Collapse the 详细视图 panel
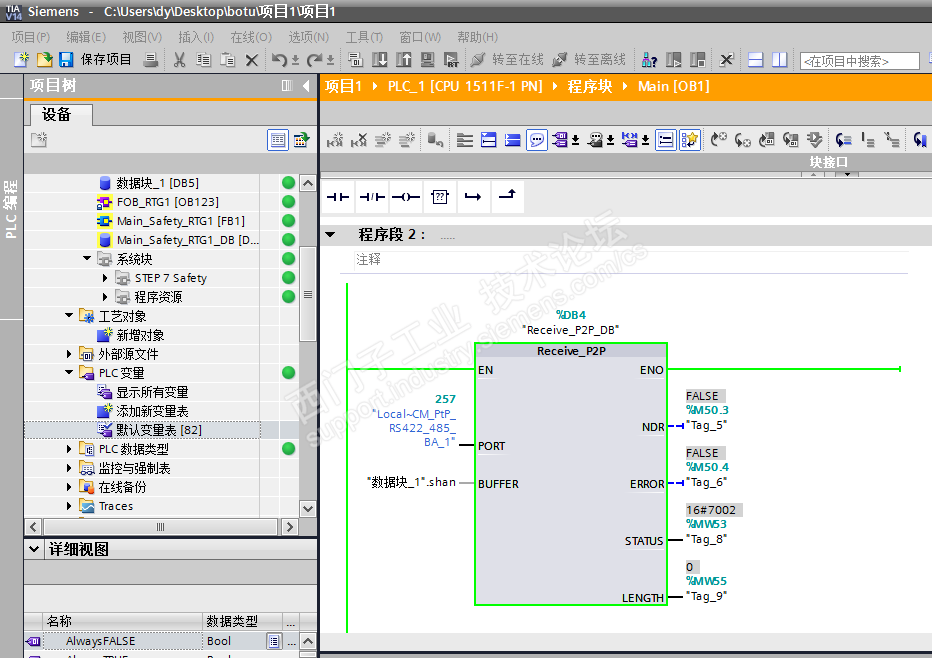This screenshot has width=932, height=658. [34, 549]
